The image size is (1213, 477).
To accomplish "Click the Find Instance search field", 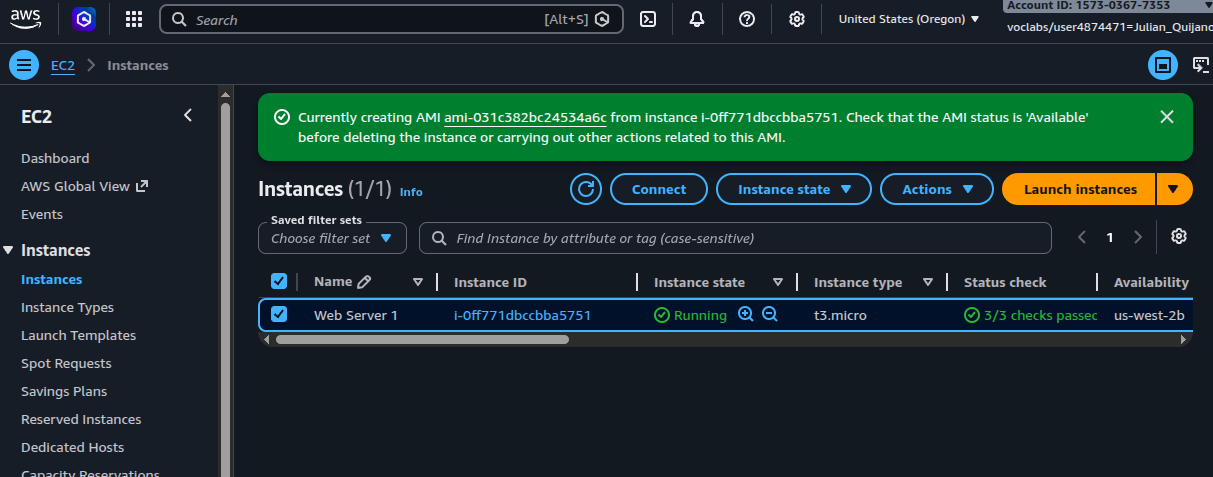I will click(x=735, y=238).
